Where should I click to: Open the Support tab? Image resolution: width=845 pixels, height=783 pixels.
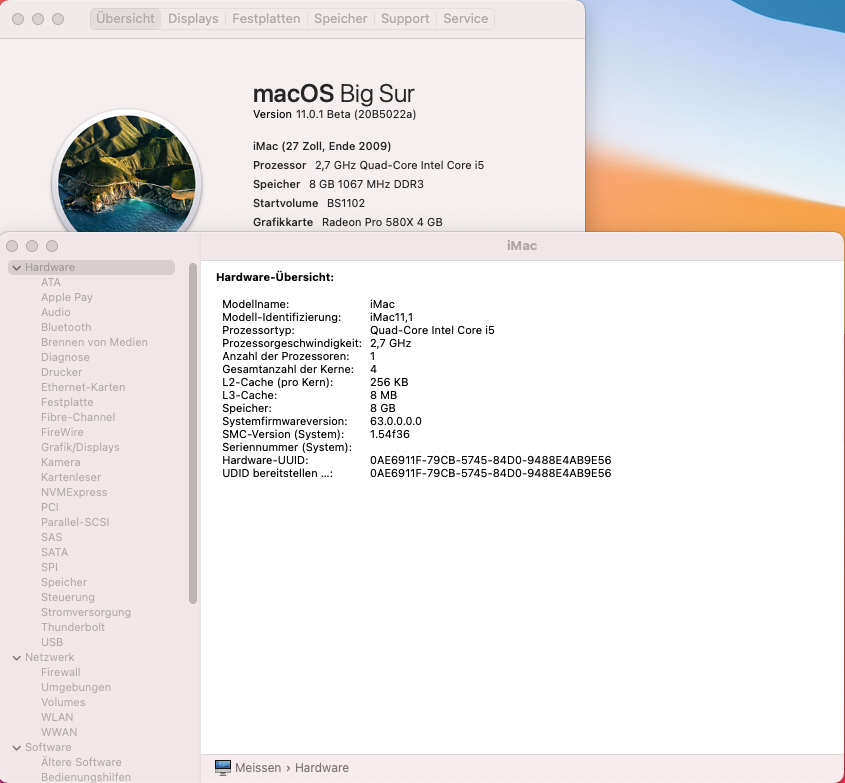click(405, 19)
